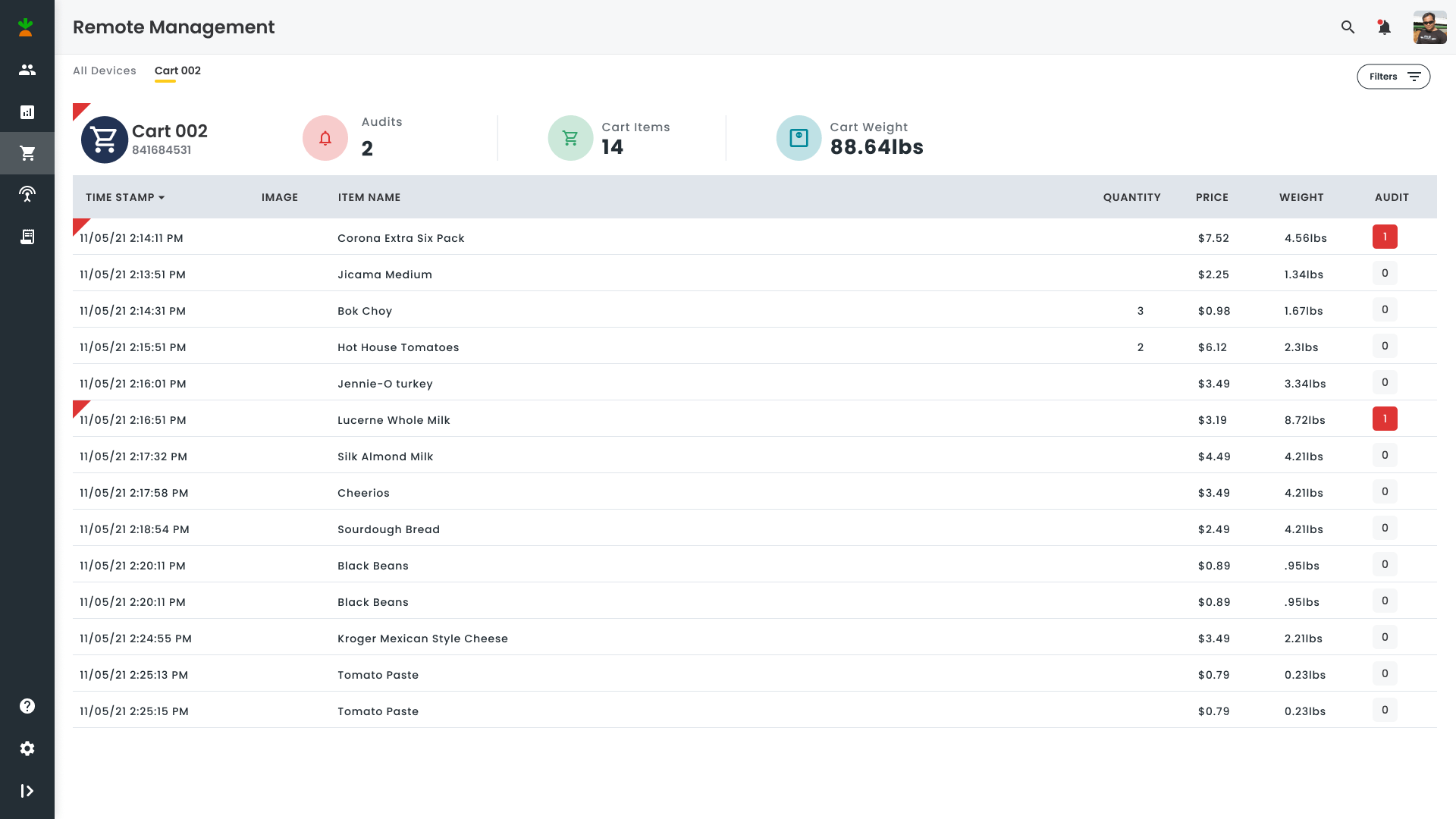Open settings gear in sidebar
Screen dimensions: 1456x819
pyautogui.click(x=27, y=748)
